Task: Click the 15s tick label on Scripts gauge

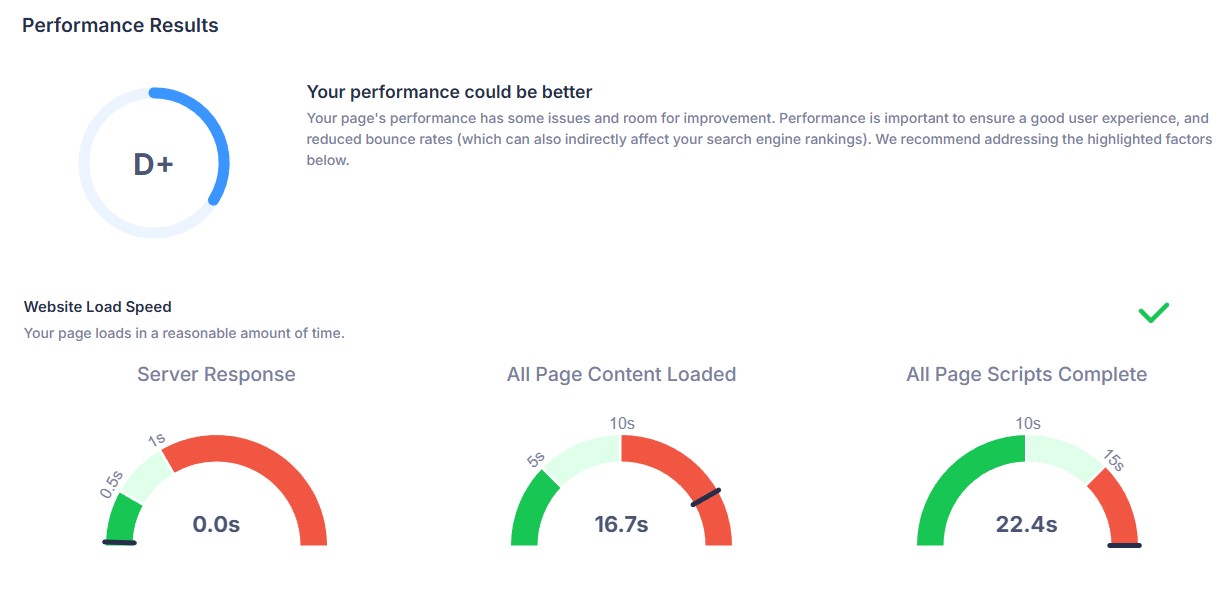Action: click(1114, 461)
